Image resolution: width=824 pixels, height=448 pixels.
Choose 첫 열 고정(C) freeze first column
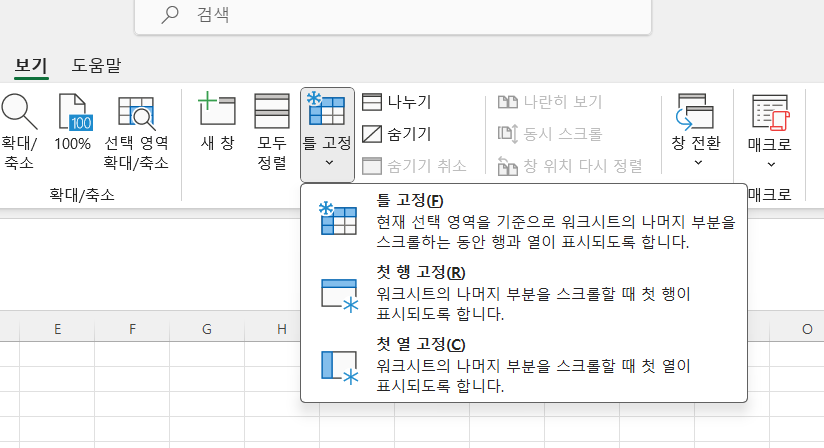[524, 365]
